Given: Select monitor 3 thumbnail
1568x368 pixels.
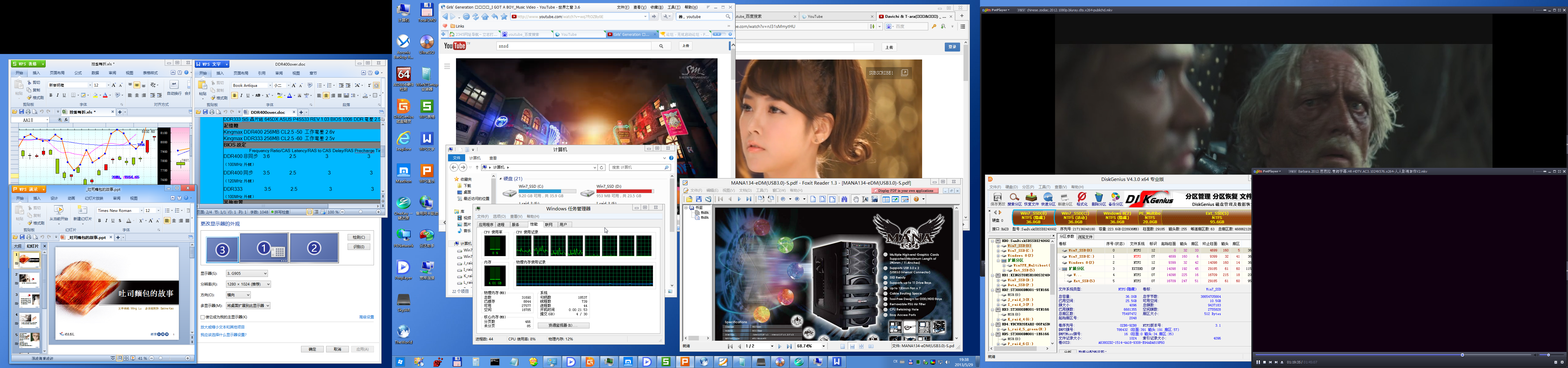Looking at the screenshot, I should 222,250.
